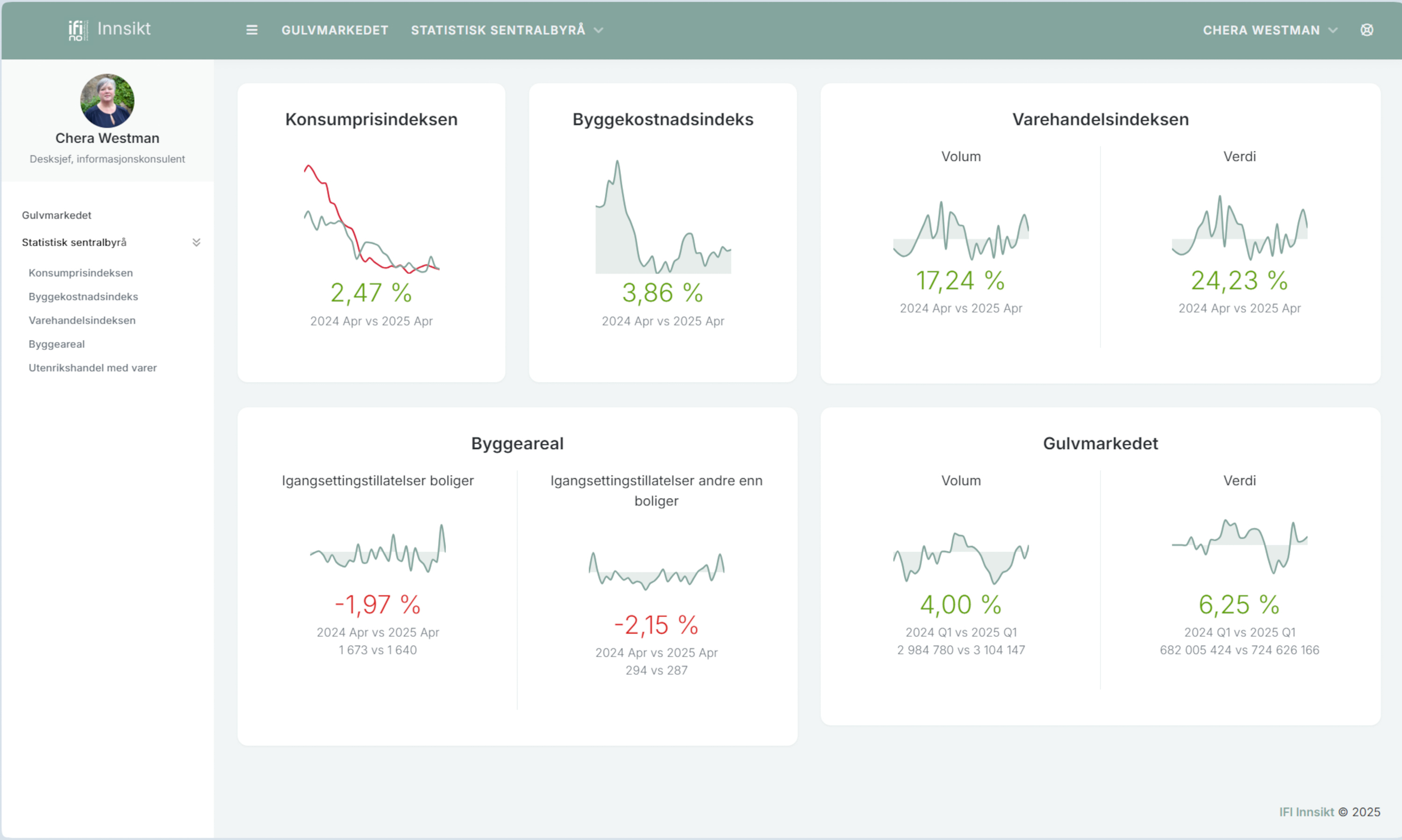Screen dimensions: 1402x840
Task: Select Varehandelsindeksen in the sidebar
Action: [82, 320]
